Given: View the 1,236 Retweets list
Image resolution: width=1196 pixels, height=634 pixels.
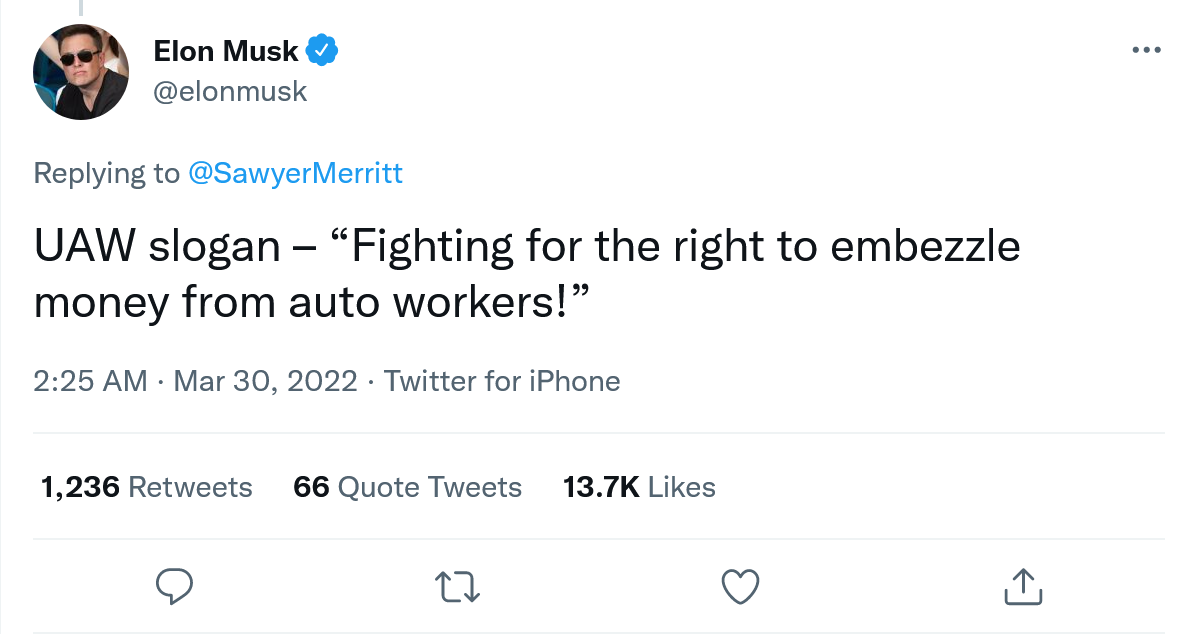Looking at the screenshot, I should tap(146, 487).
